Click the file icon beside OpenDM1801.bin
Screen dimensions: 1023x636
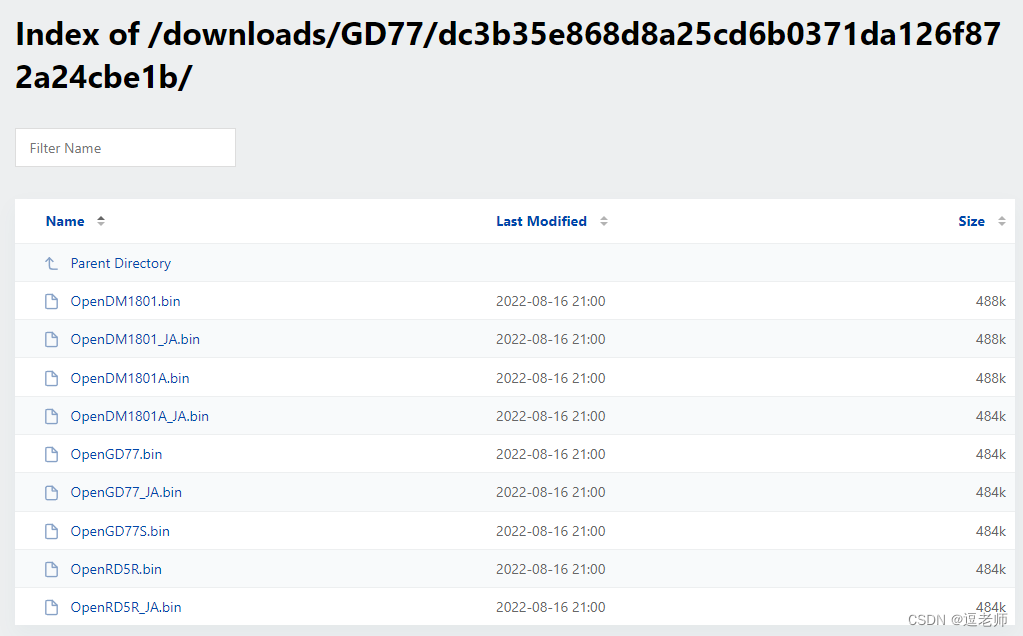click(x=52, y=301)
